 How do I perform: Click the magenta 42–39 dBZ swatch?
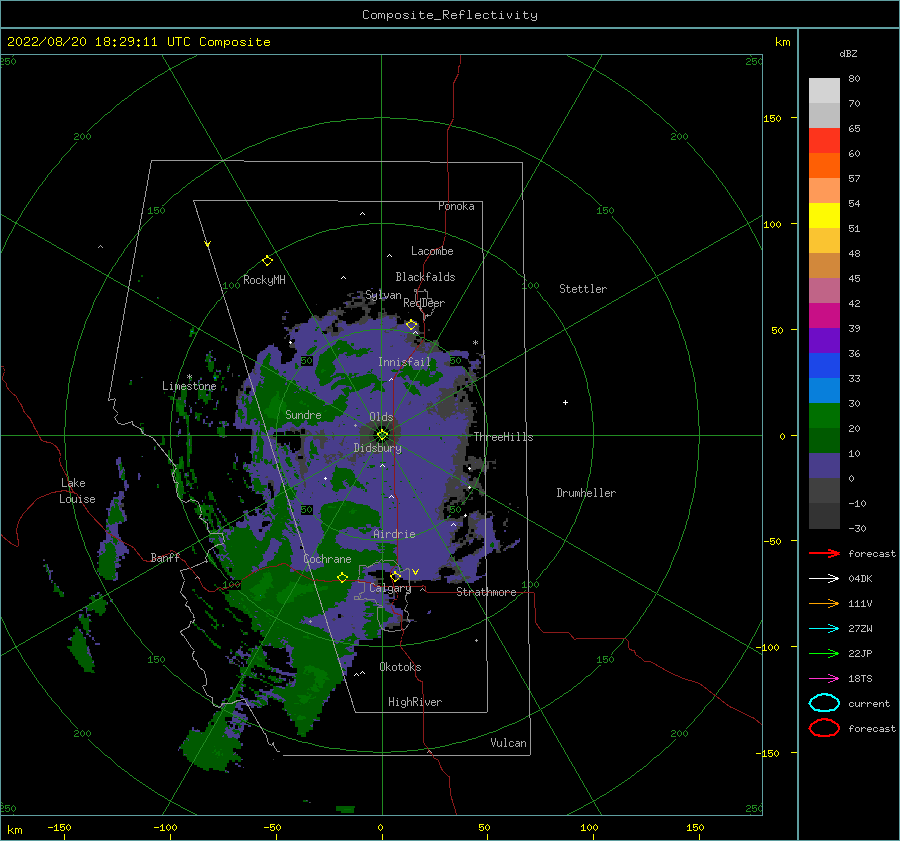click(x=824, y=316)
